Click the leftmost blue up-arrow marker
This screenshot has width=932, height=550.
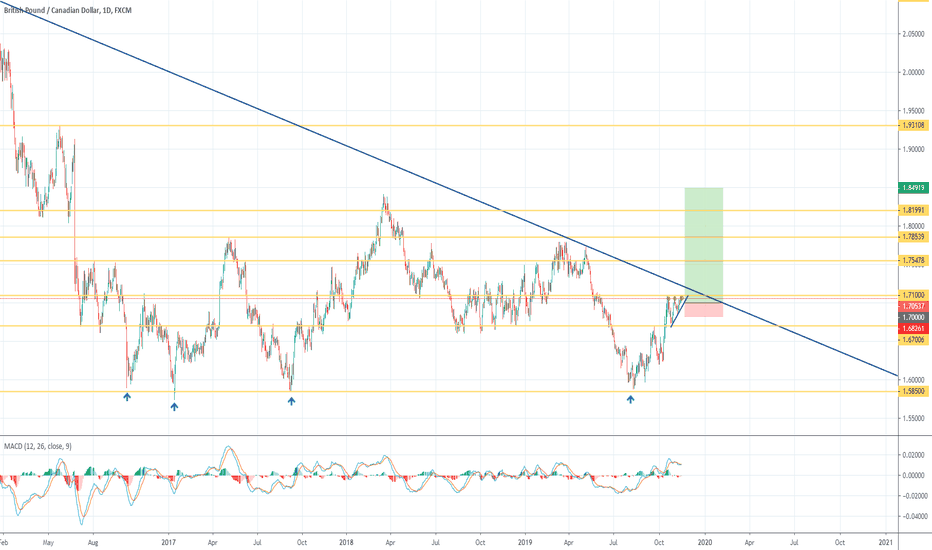[x=127, y=397]
